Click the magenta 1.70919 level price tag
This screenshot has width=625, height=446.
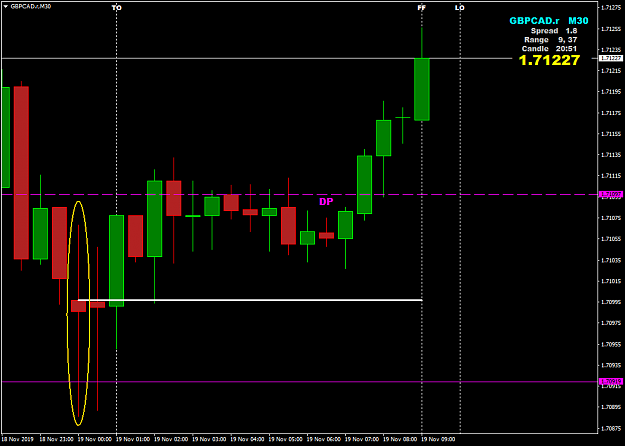pyautogui.click(x=611, y=381)
